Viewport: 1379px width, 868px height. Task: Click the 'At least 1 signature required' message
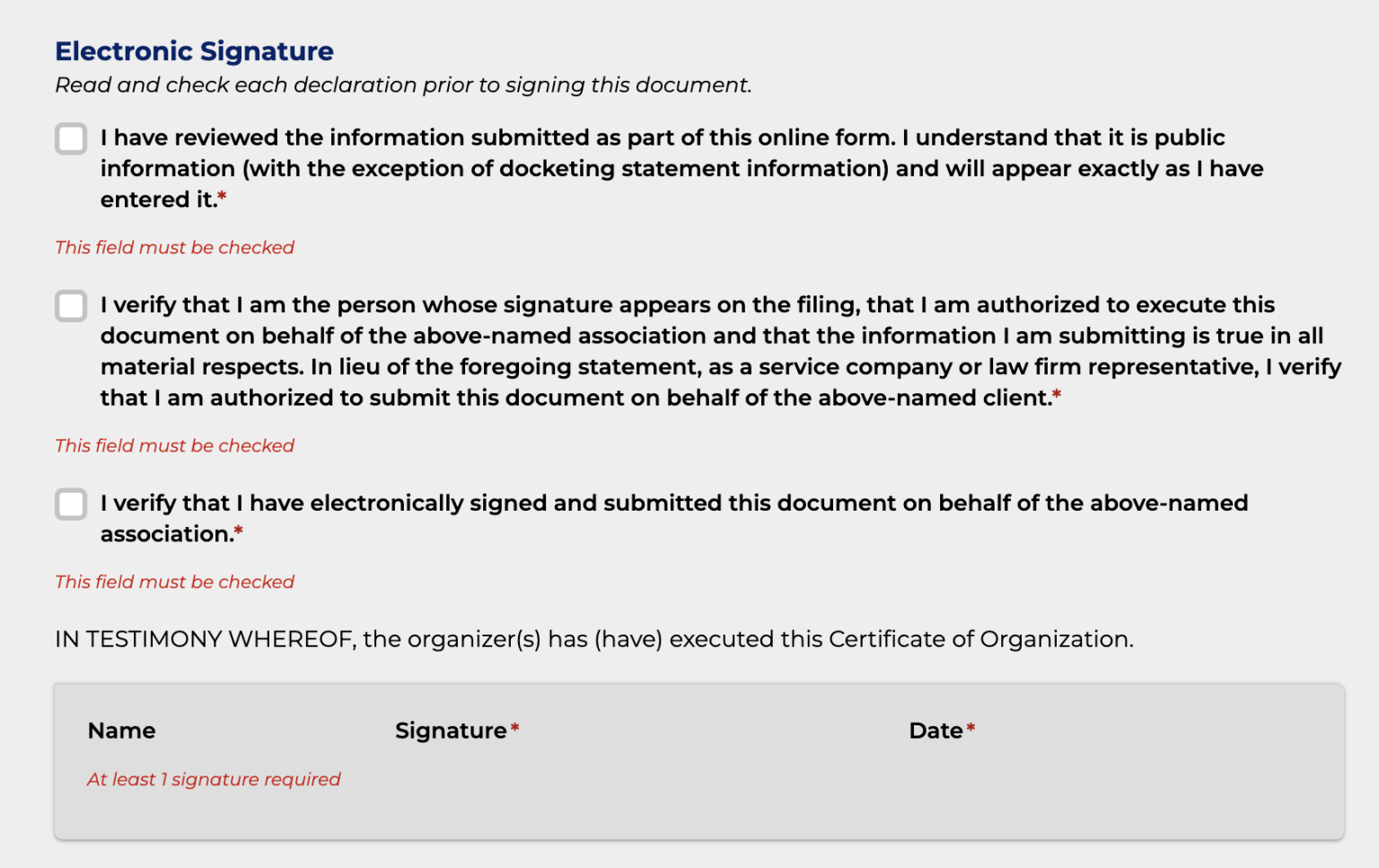pyautogui.click(x=214, y=780)
